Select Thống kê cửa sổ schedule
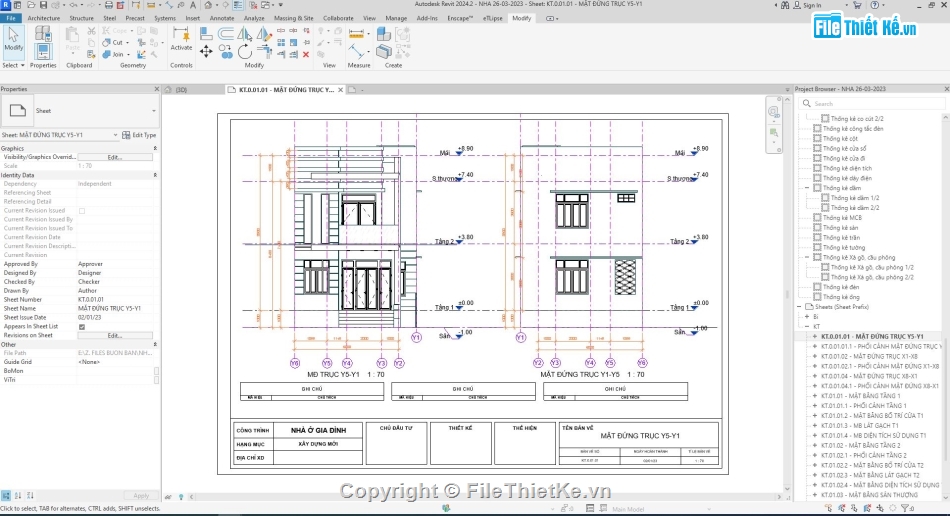The width and height of the screenshot is (950, 516). tap(844, 148)
